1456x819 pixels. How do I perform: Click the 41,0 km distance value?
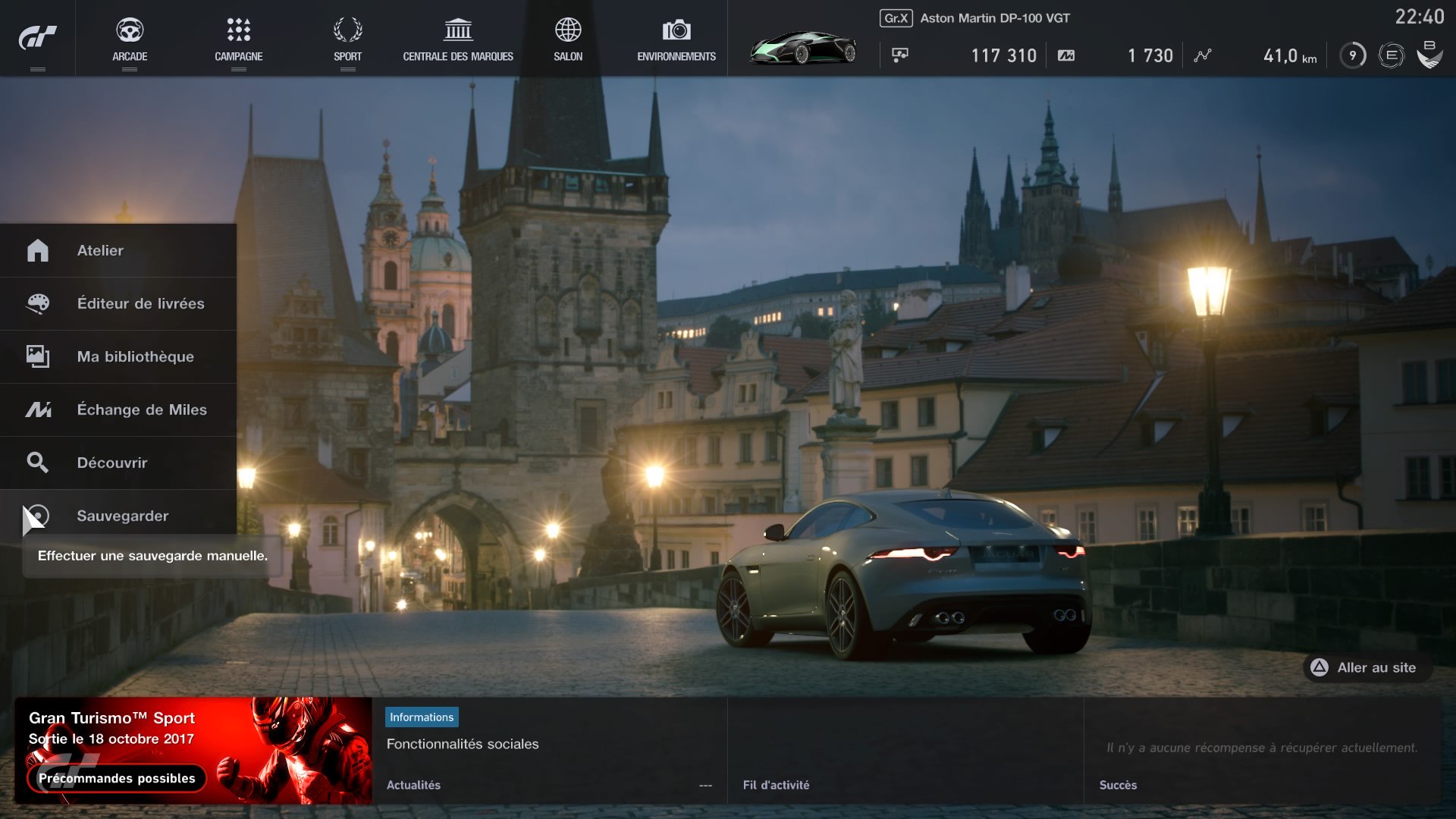tap(1290, 55)
